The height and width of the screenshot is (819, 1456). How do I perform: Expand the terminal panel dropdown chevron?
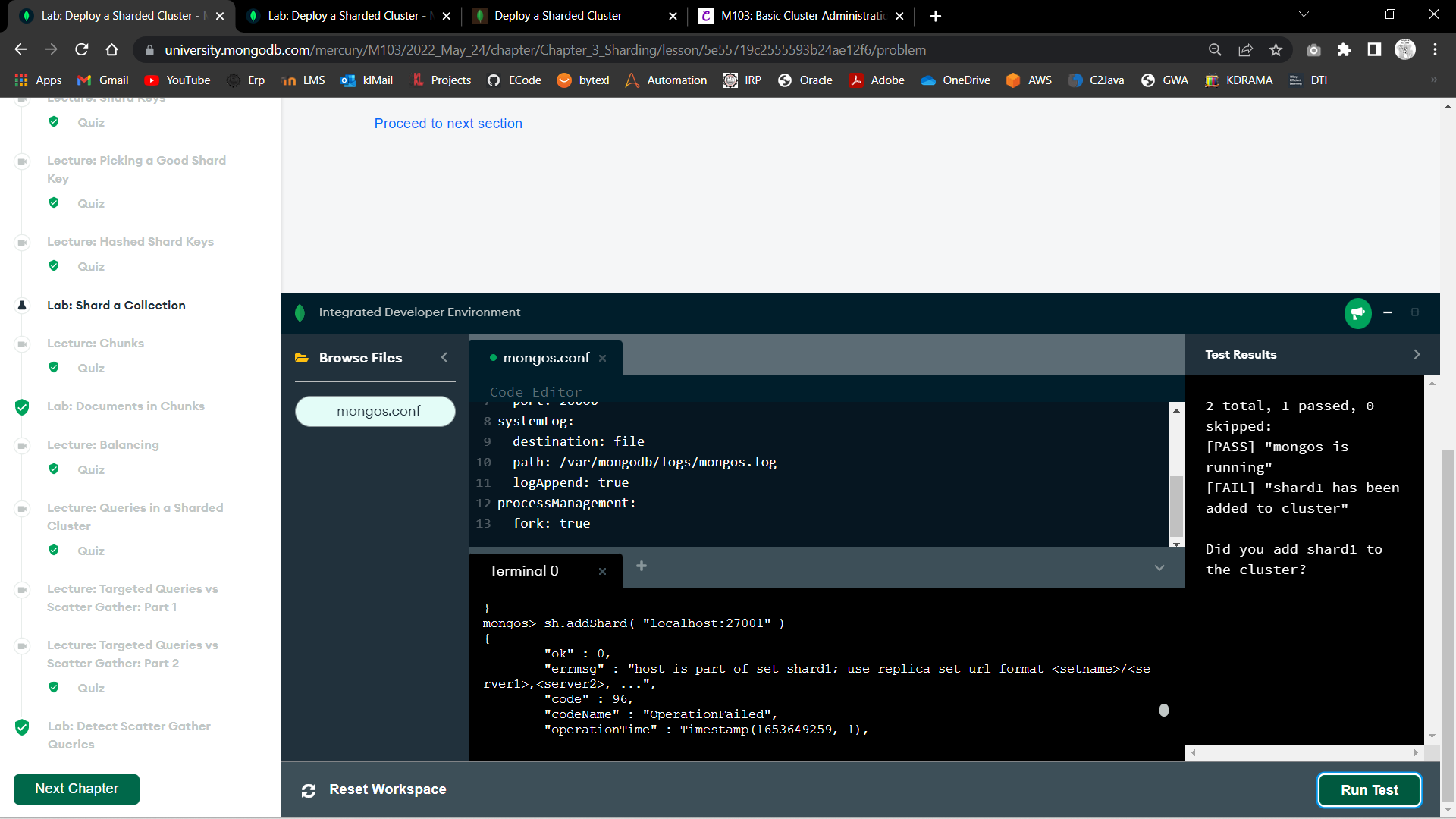click(1159, 568)
